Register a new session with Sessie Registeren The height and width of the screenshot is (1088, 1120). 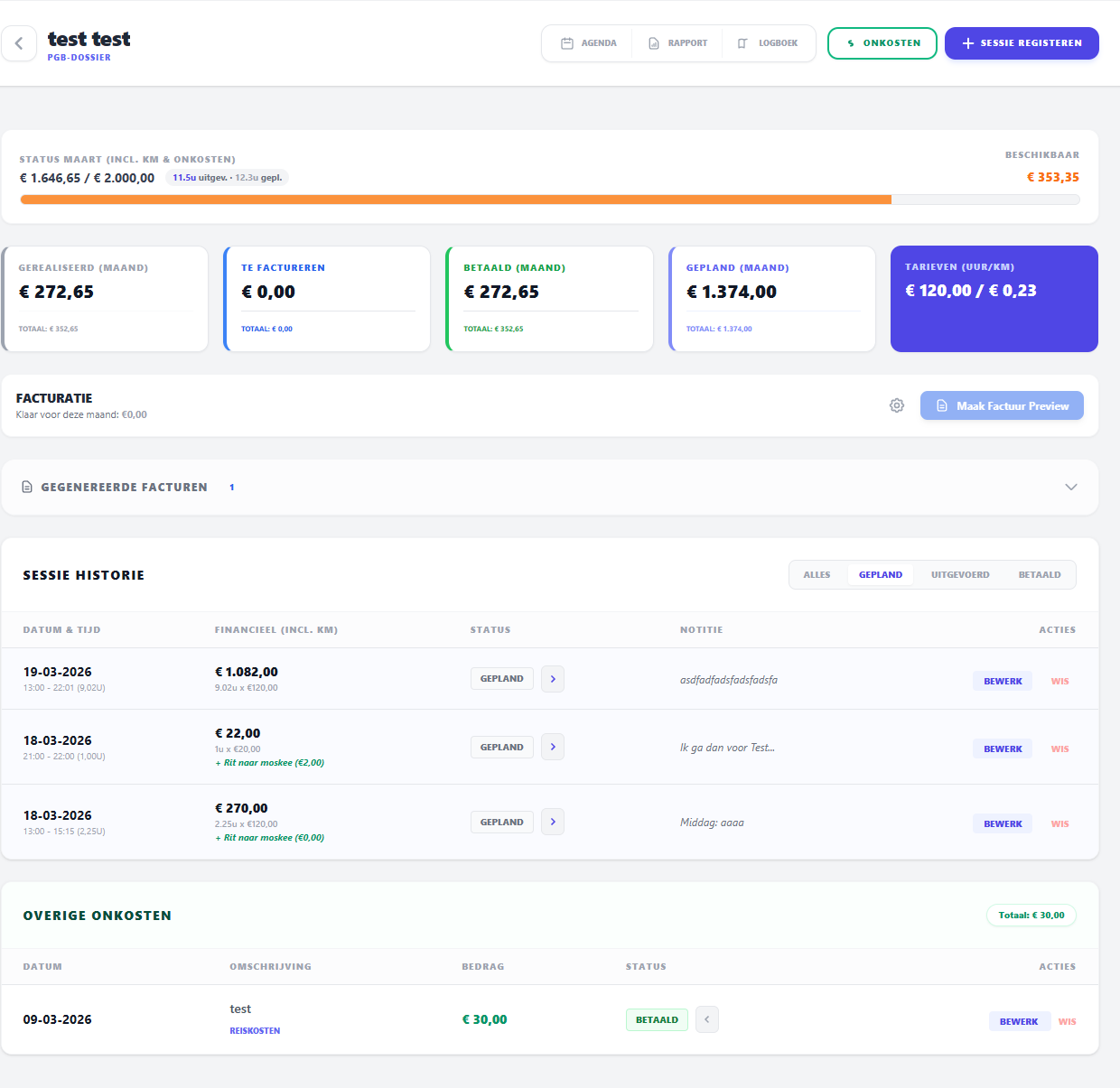coord(1021,43)
